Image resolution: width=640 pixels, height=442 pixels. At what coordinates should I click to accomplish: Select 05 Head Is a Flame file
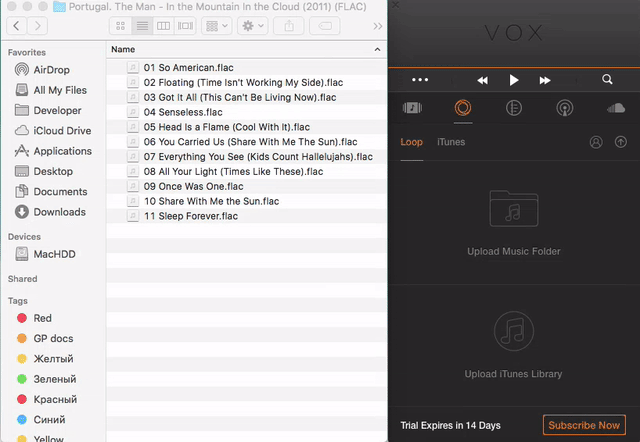247,127
